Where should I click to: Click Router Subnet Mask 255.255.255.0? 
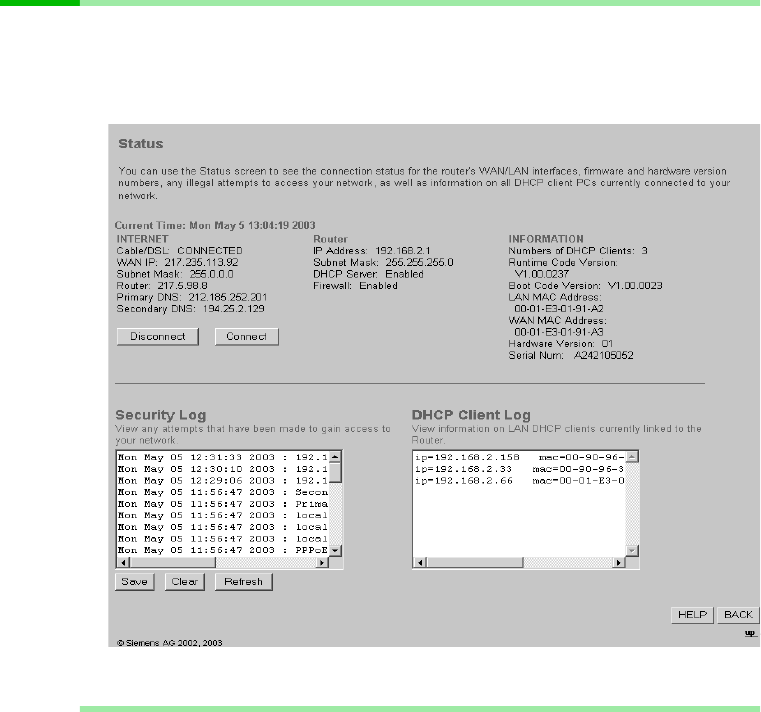(419, 263)
